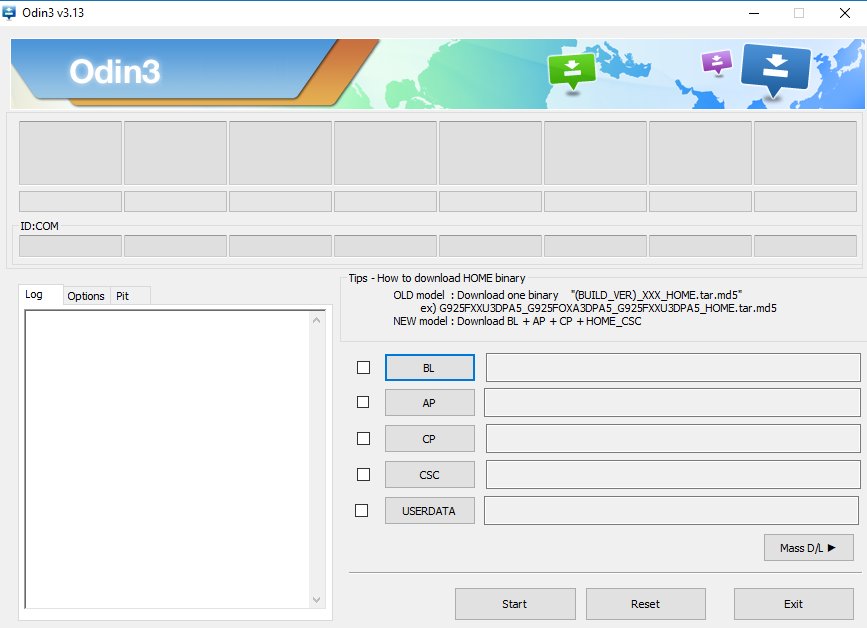Open the CSC file selector
This screenshot has width=867, height=628.
pos(429,474)
